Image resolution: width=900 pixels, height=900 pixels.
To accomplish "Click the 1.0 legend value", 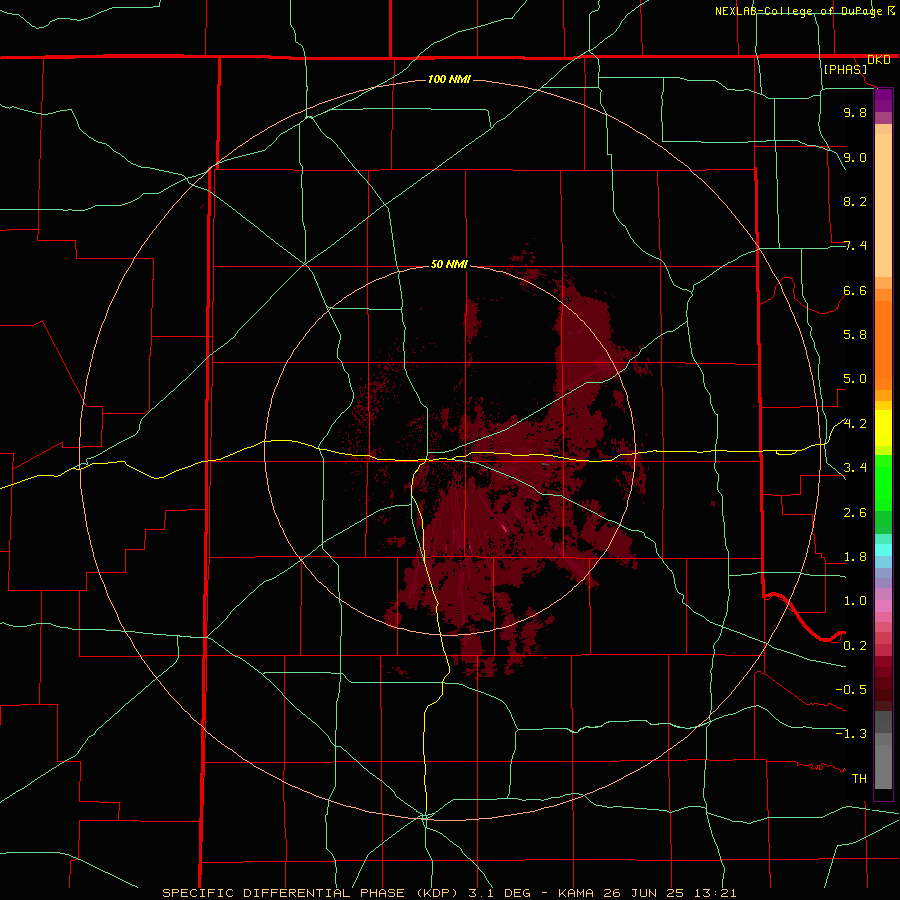I will click(855, 601).
